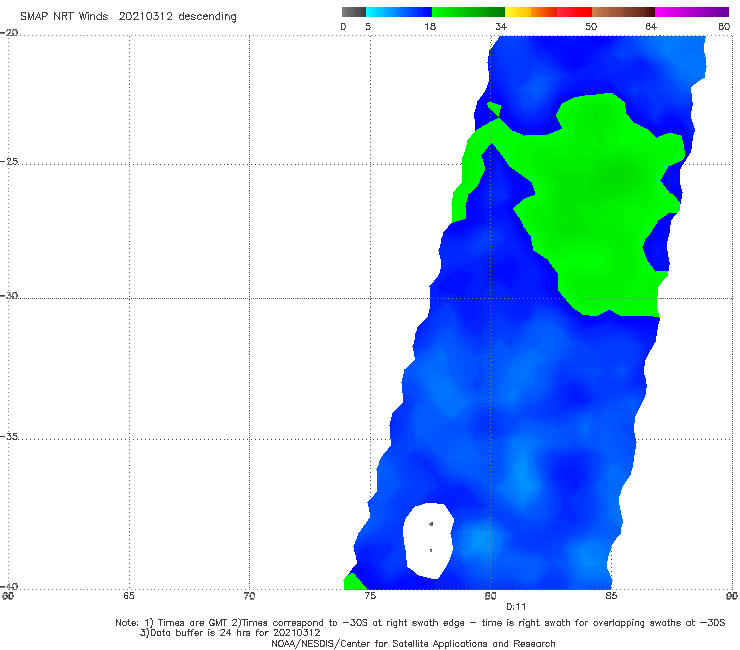This screenshot has height=650, width=740.
Task: Click the color bar label '18'
Action: click(x=430, y=26)
